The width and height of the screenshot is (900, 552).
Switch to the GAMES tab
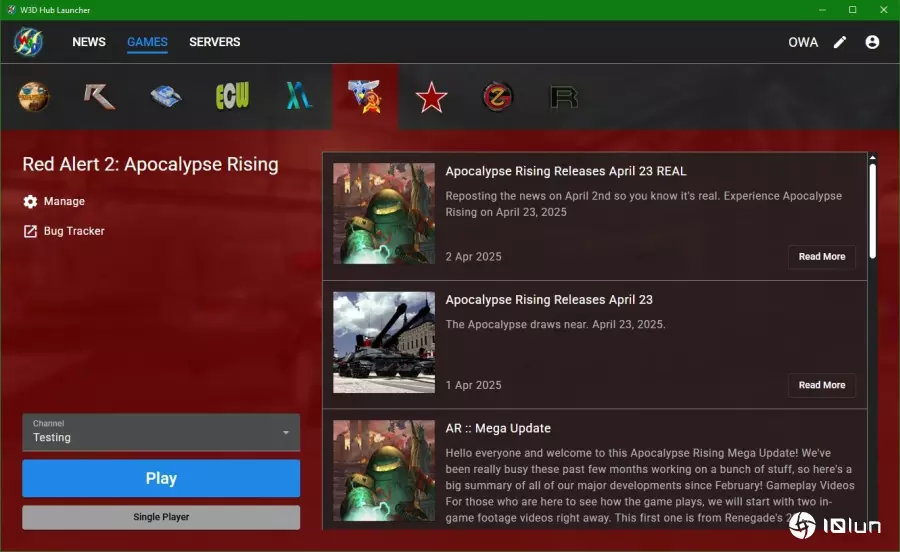pyautogui.click(x=148, y=42)
